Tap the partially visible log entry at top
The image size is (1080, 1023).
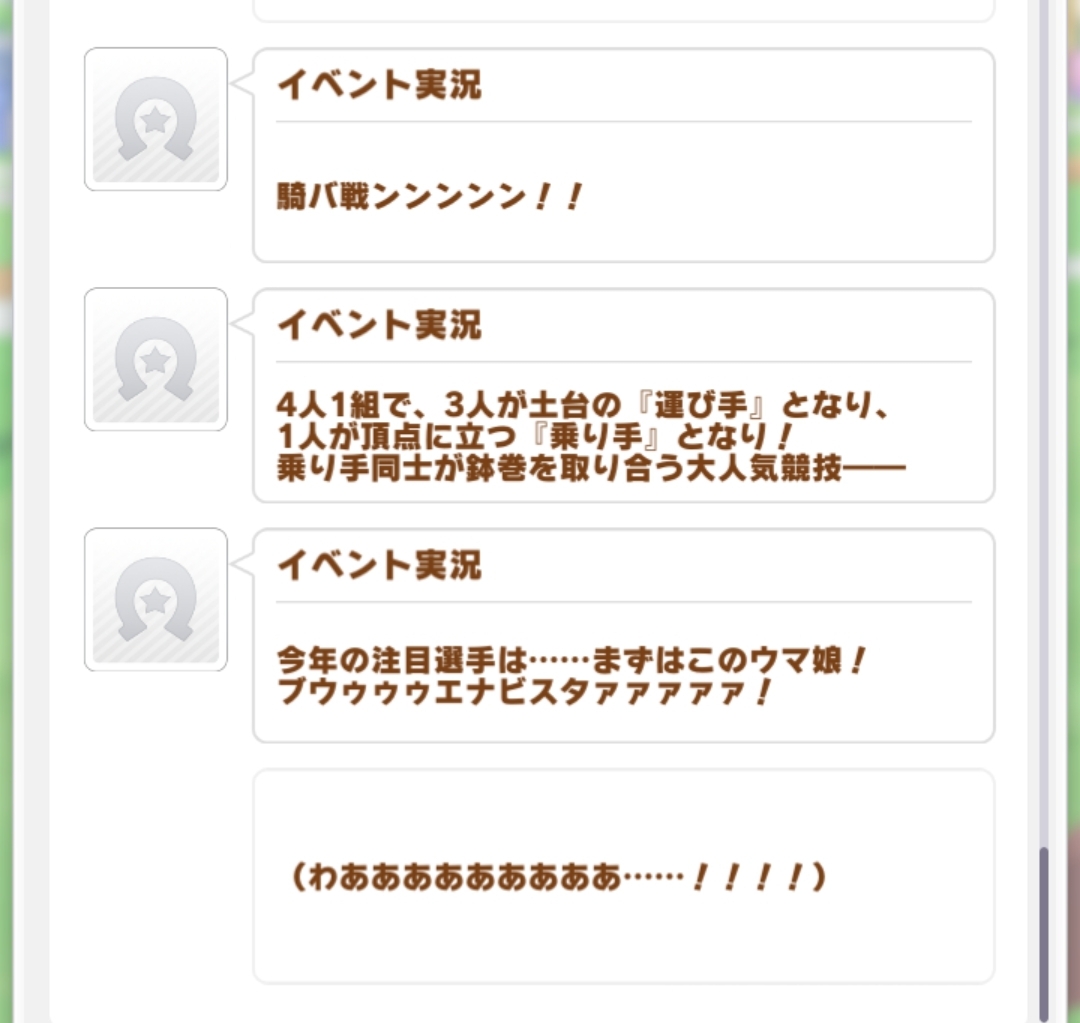pos(623,10)
